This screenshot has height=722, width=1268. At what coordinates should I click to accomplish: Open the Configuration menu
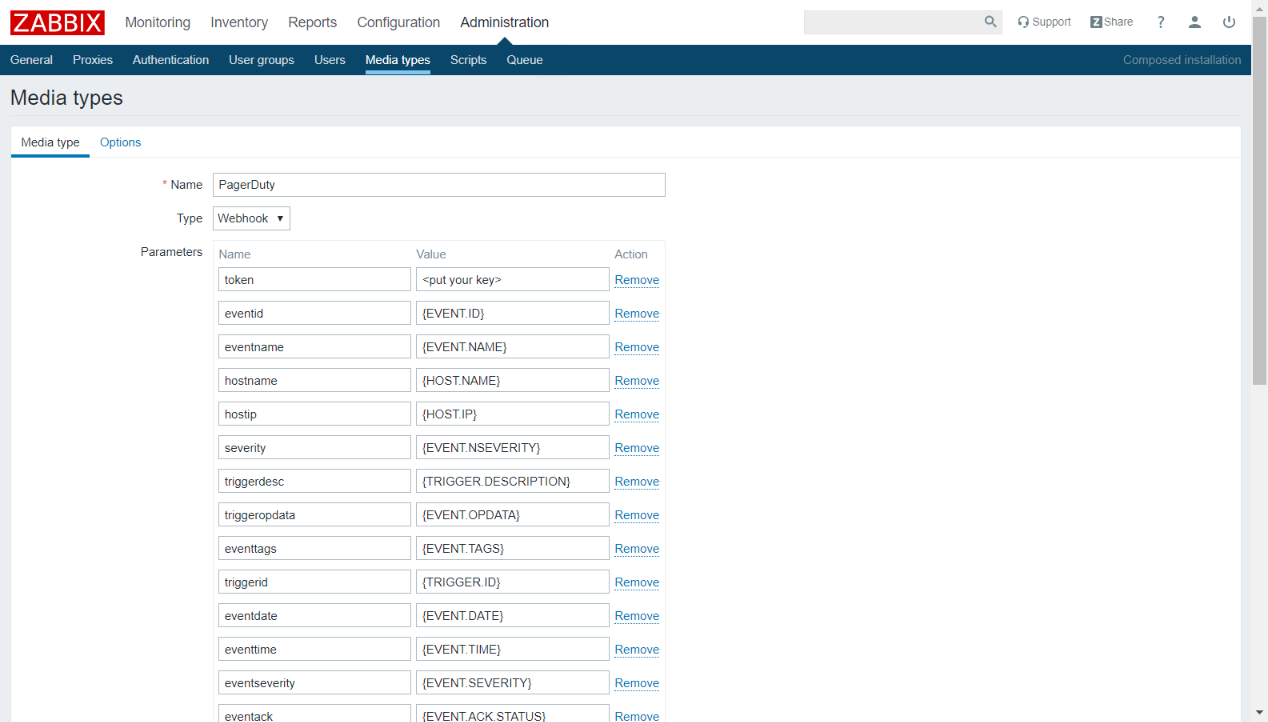[398, 22]
